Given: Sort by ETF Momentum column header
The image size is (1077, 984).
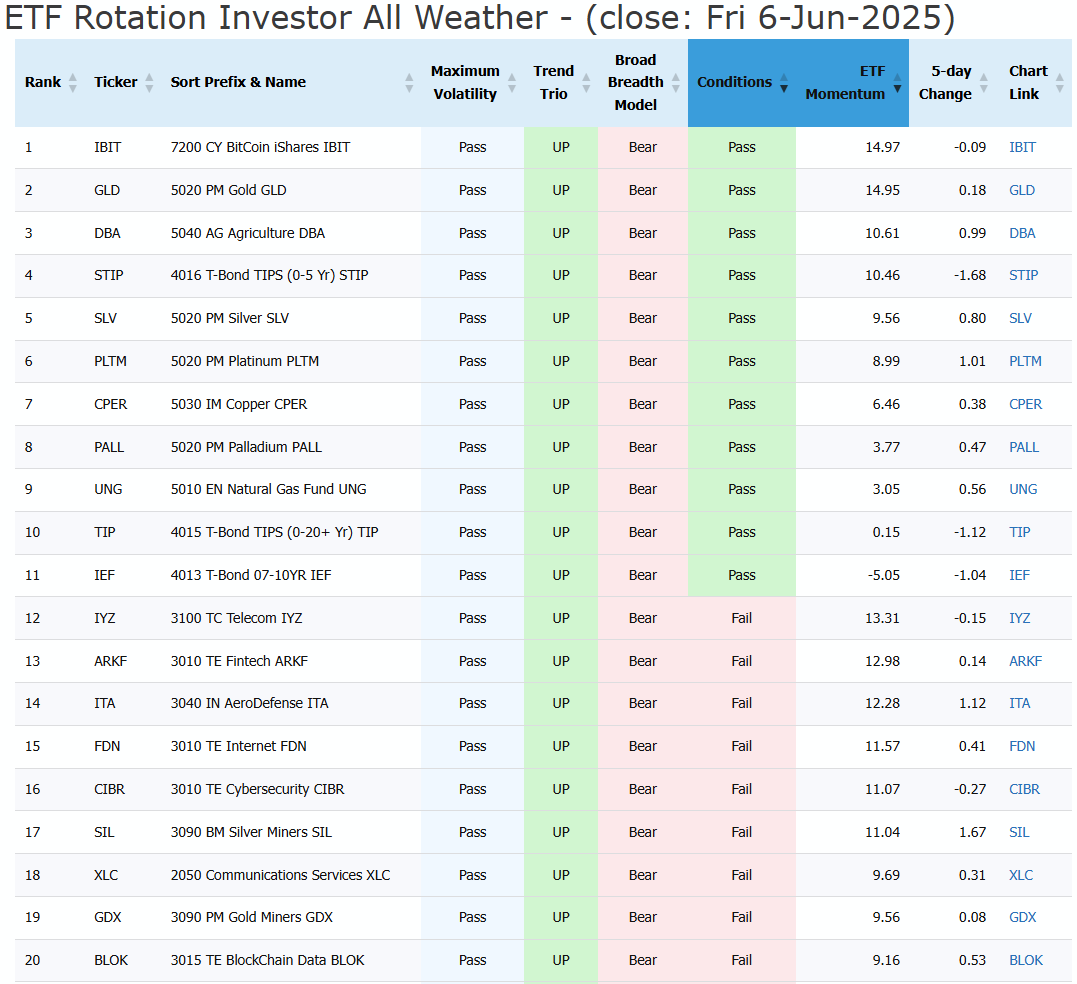Looking at the screenshot, I should [852, 82].
